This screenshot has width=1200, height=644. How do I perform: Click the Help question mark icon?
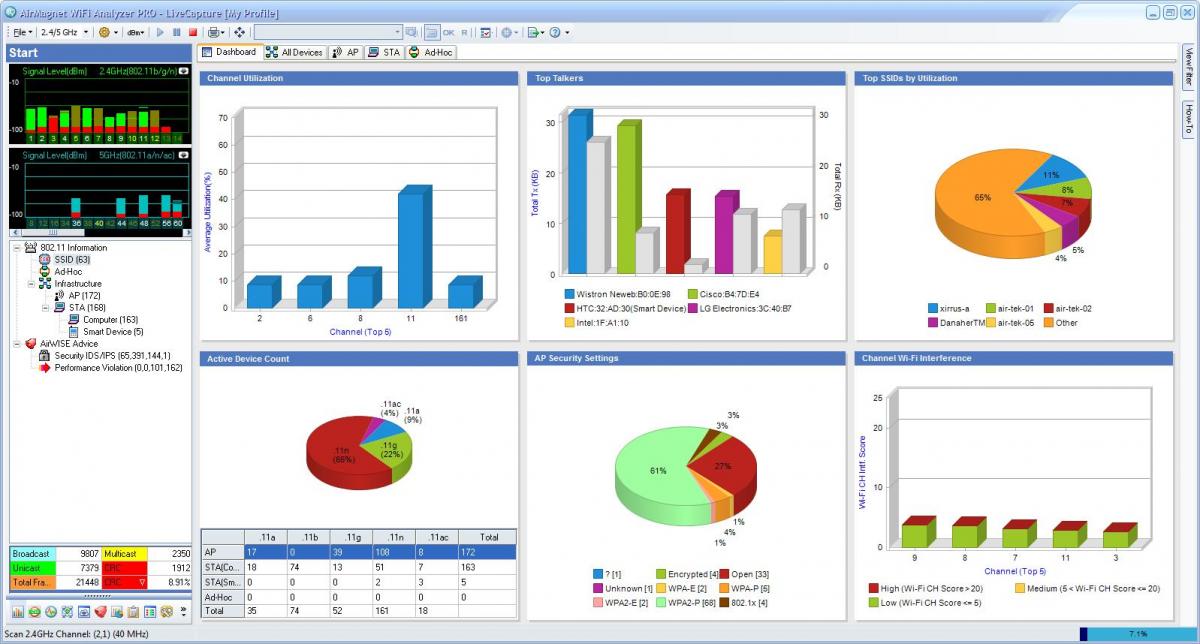pyautogui.click(x=555, y=32)
